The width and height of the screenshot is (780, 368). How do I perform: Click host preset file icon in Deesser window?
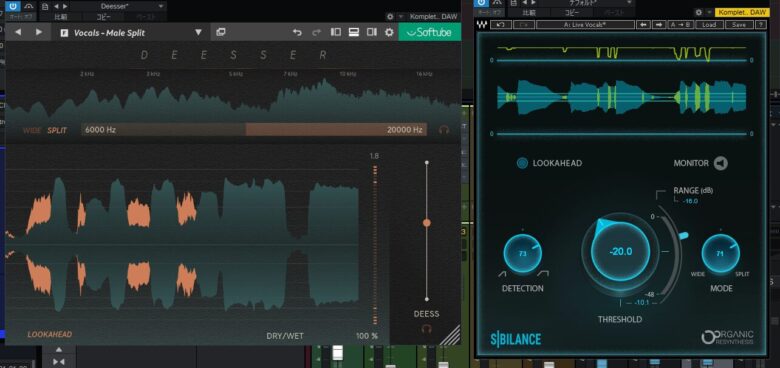pyautogui.click(x=45, y=6)
